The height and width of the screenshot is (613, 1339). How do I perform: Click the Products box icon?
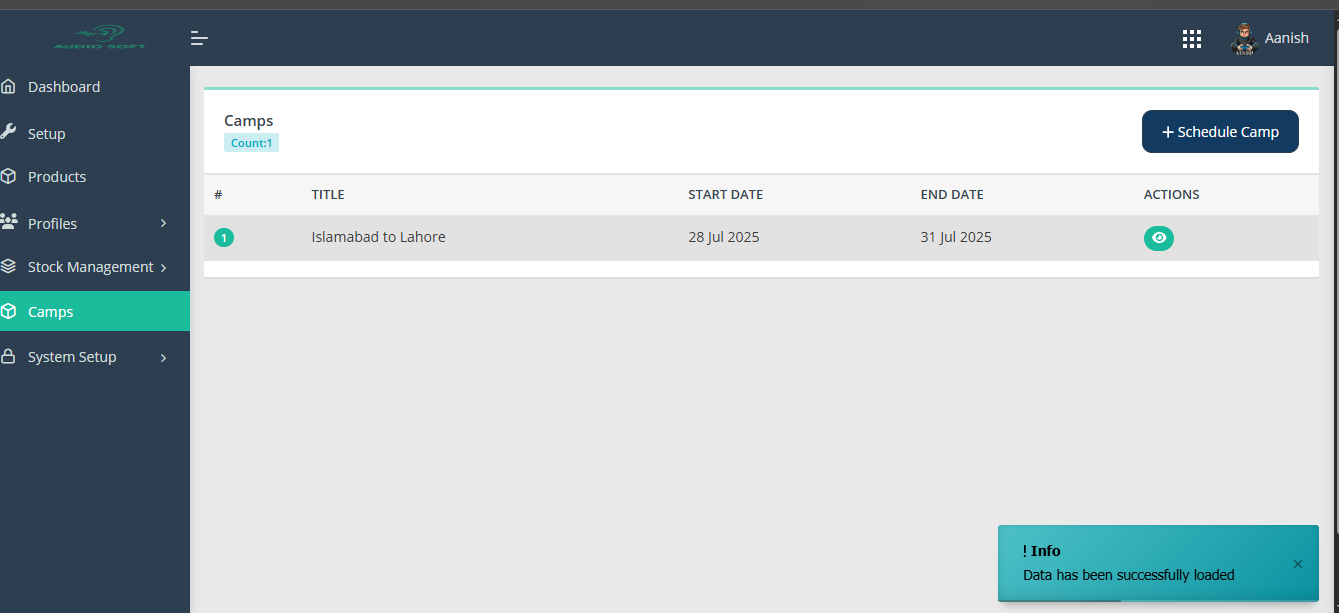pos(9,177)
